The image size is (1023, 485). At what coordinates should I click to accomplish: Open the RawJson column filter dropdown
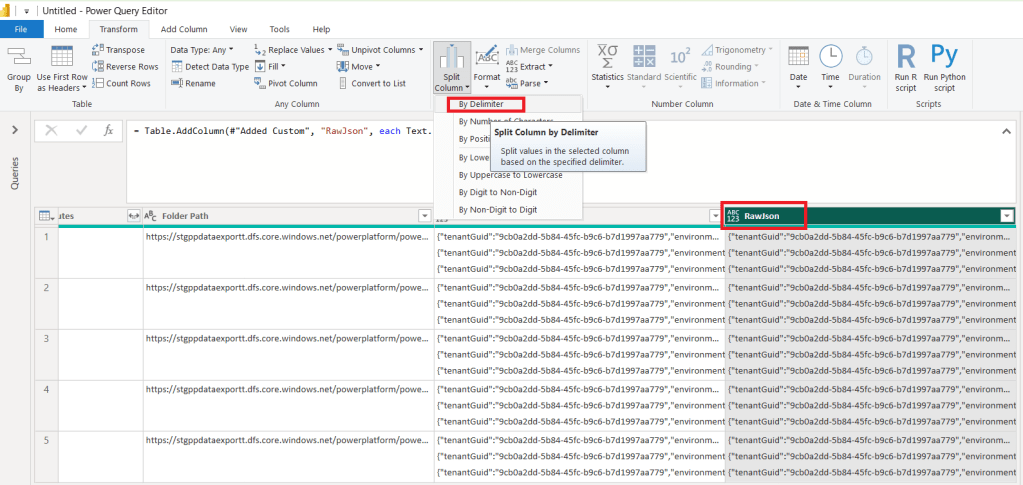[x=1006, y=216]
